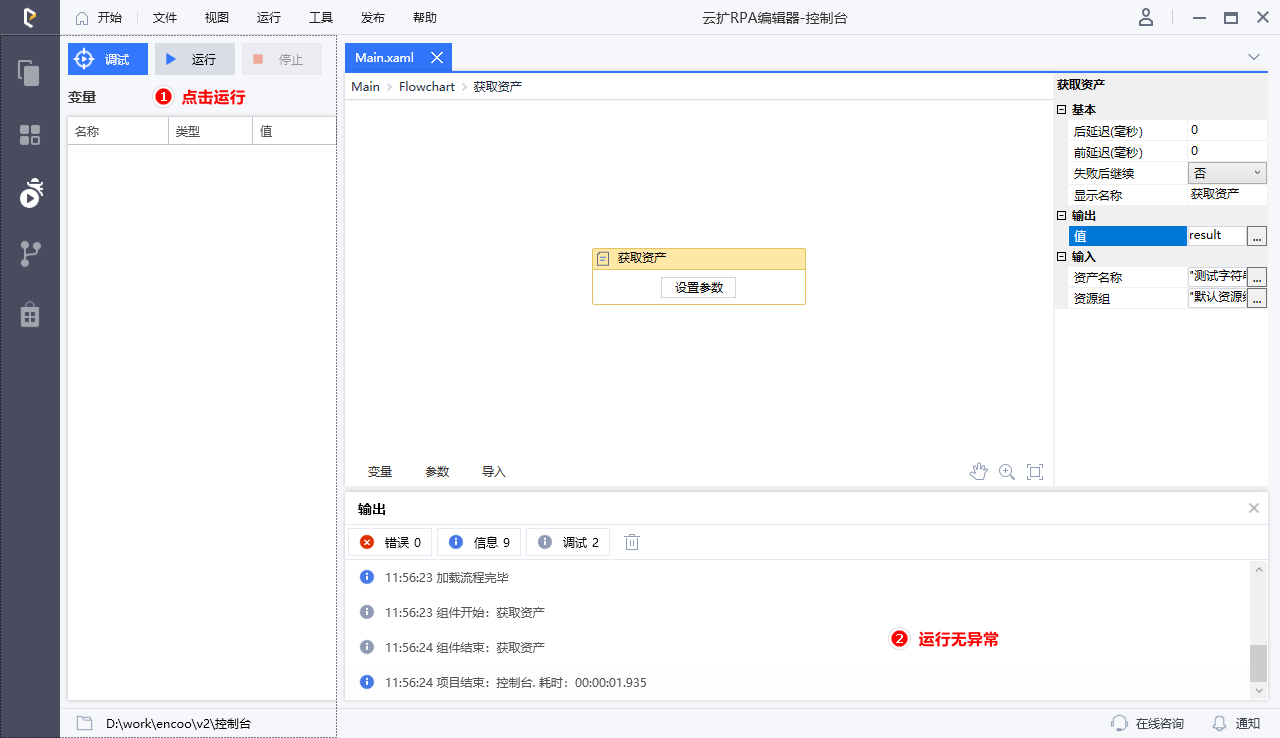
Task: Click the 调试 debug button
Action: coord(108,59)
